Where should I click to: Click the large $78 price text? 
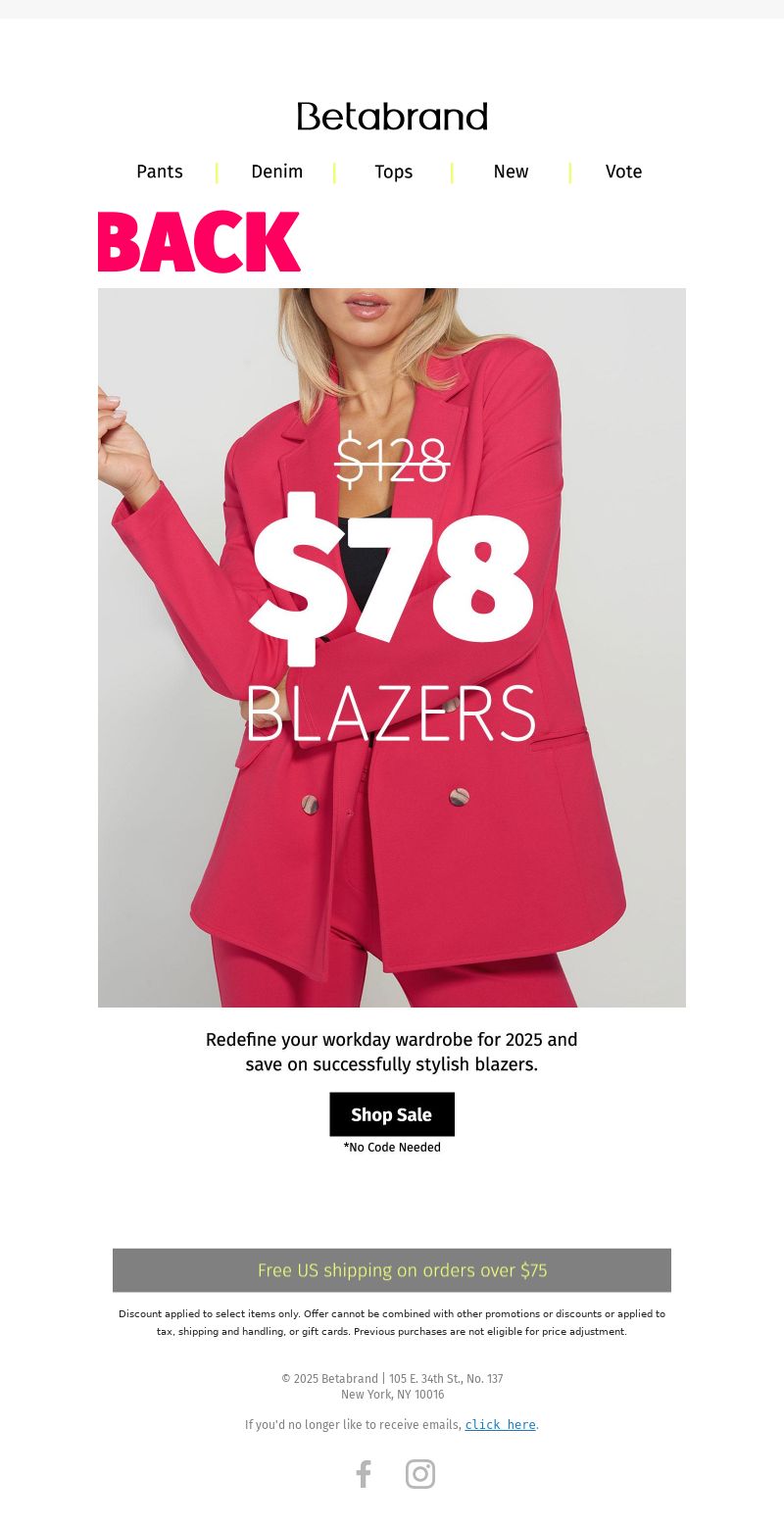tap(392, 578)
